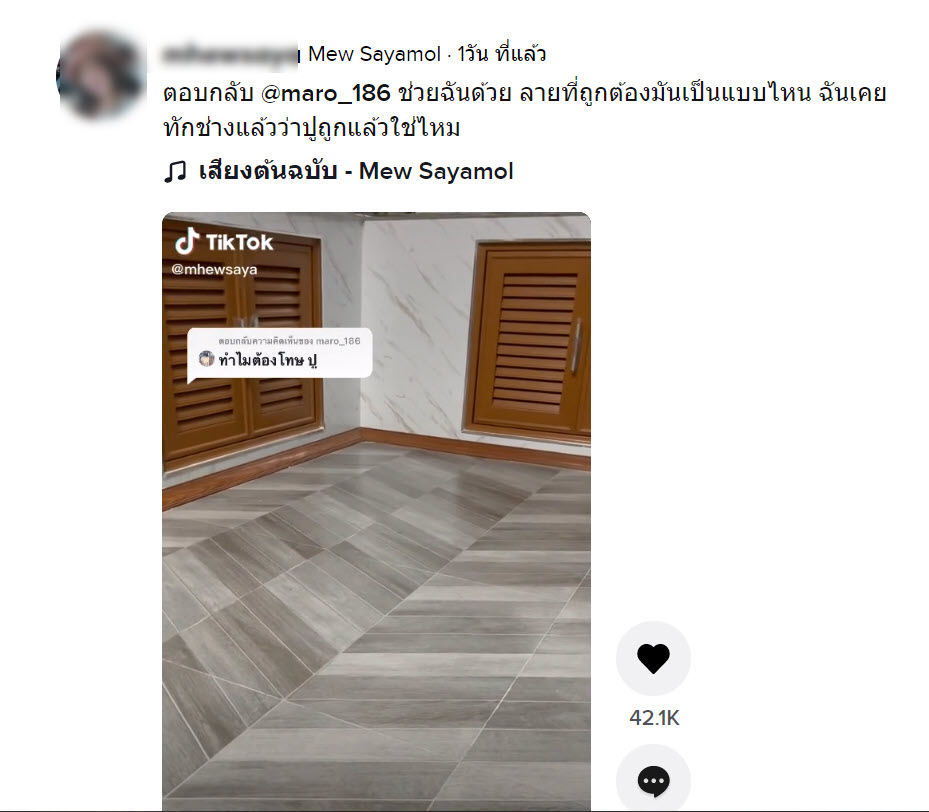Viewport: 929px width, 812px height.
Task: Click the reply-to-comment sticker on the video
Action: (280, 354)
